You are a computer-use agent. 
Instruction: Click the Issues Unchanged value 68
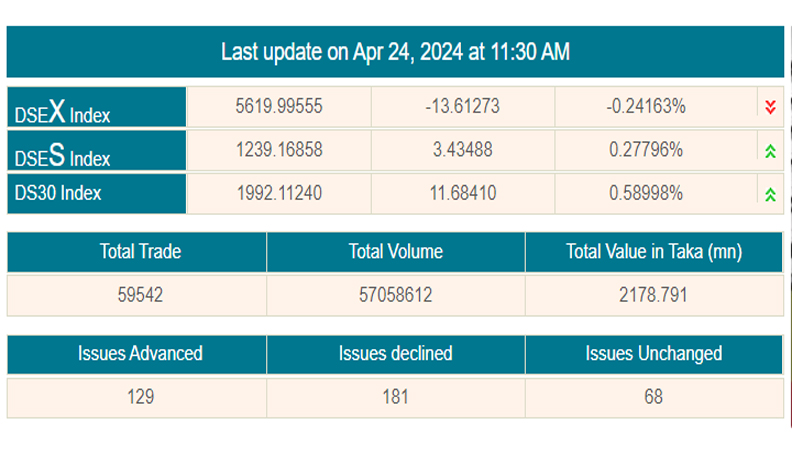[653, 397]
